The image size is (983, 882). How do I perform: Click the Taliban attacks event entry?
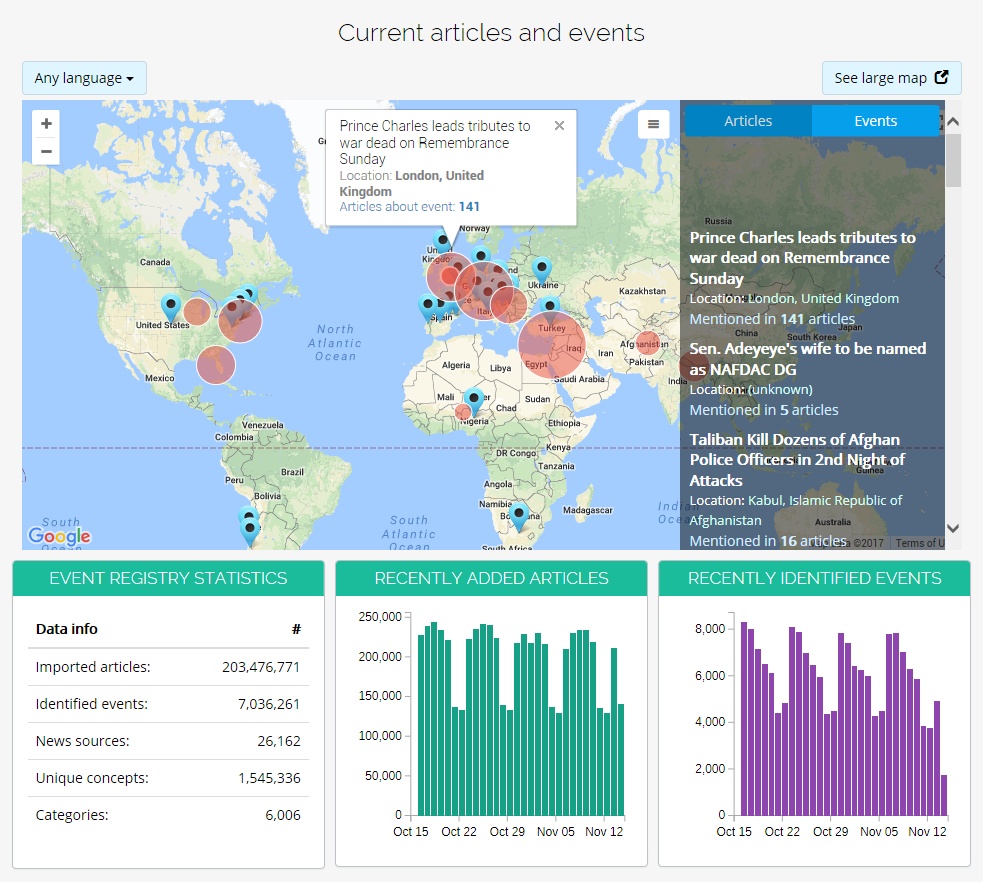point(796,459)
